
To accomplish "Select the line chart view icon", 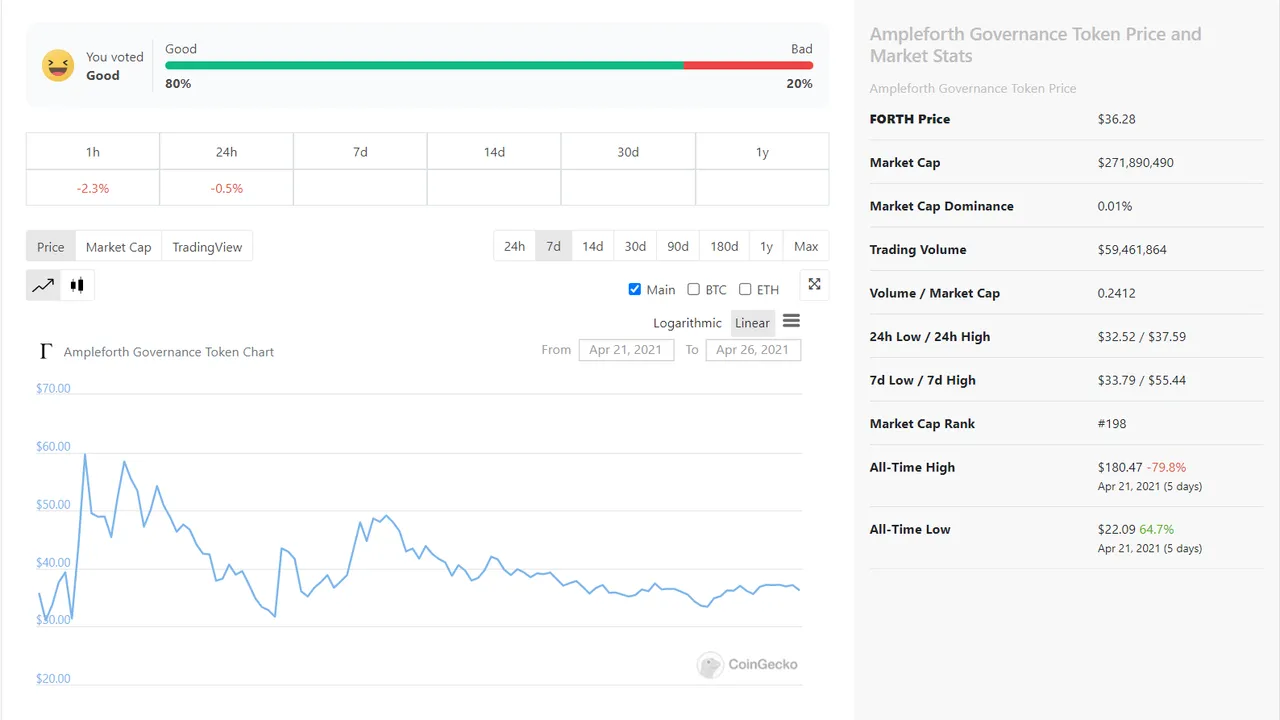I will [x=43, y=285].
